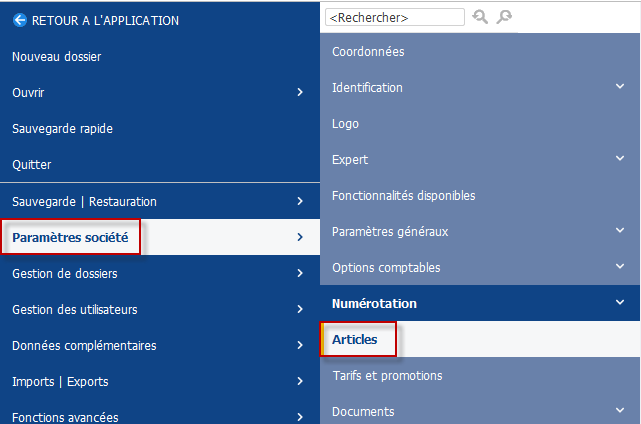
Task: Expand the Paramètres généraux chevron
Action: 620,230
